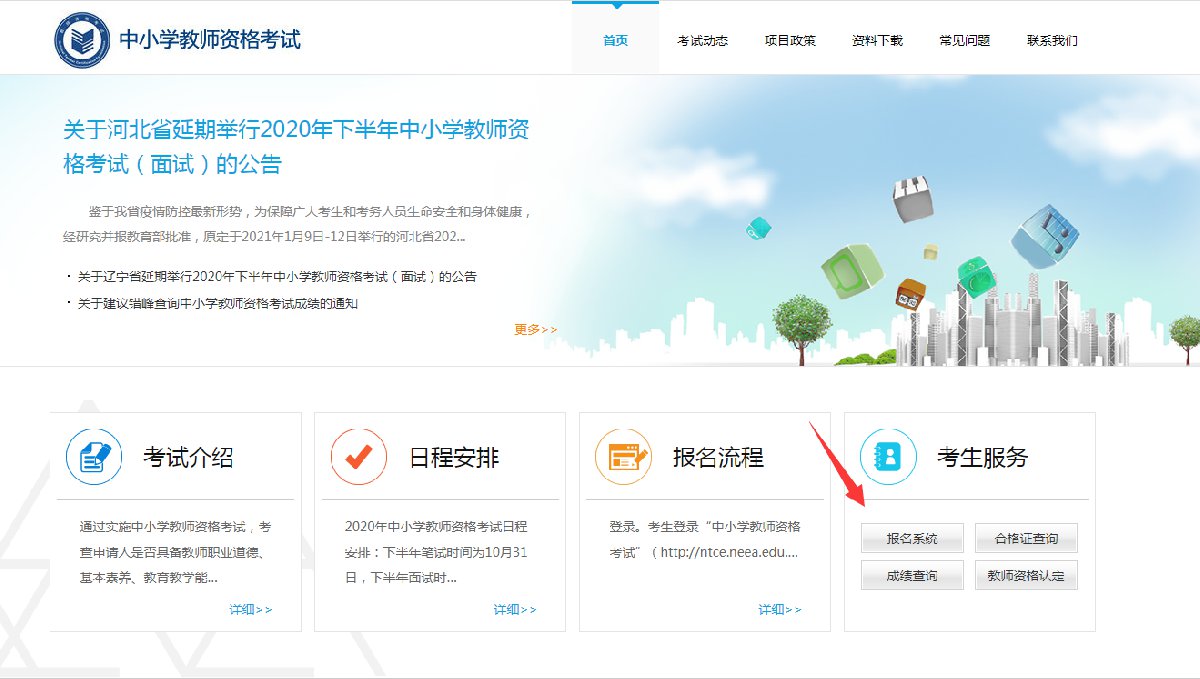Click the 报名系统 button
The width and height of the screenshot is (1200, 679).
912,538
